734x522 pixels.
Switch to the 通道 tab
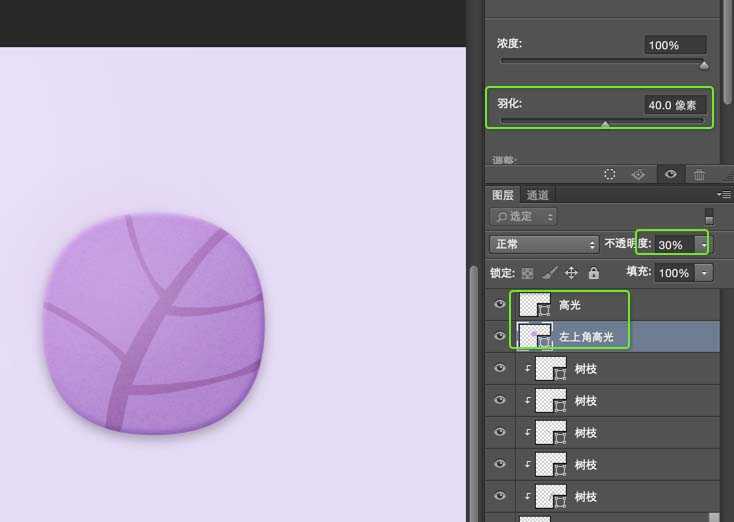coord(537,195)
